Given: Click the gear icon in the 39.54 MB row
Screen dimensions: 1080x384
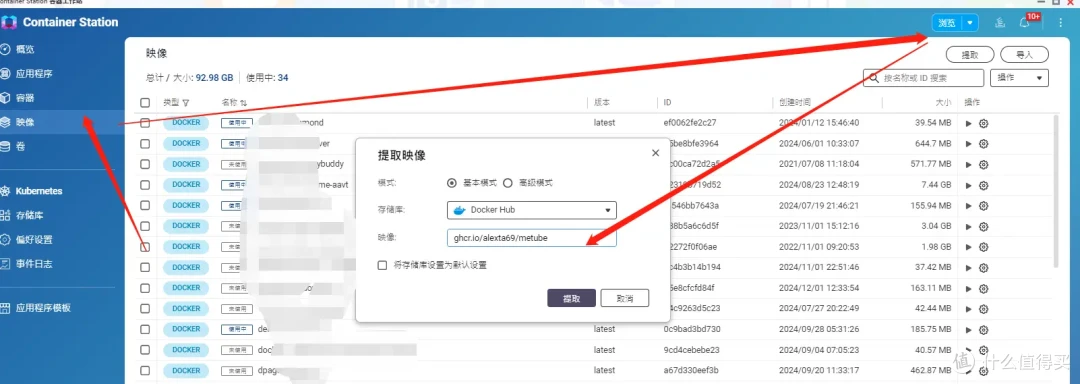Looking at the screenshot, I should coord(984,123).
